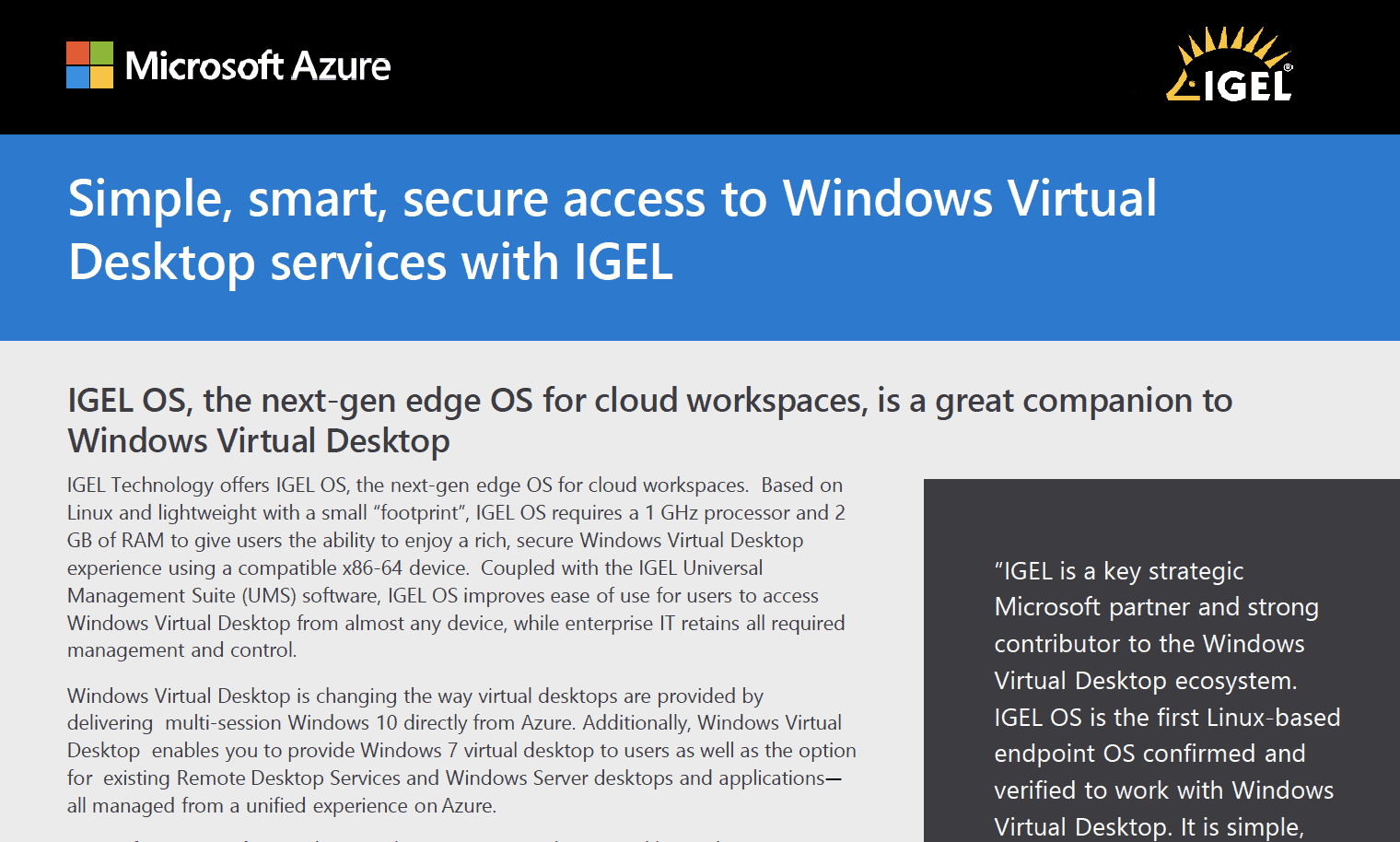This screenshot has height=842, width=1400.
Task: Click quote line 'IGEL OS is the first Linux-based'
Action: click(x=1167, y=718)
